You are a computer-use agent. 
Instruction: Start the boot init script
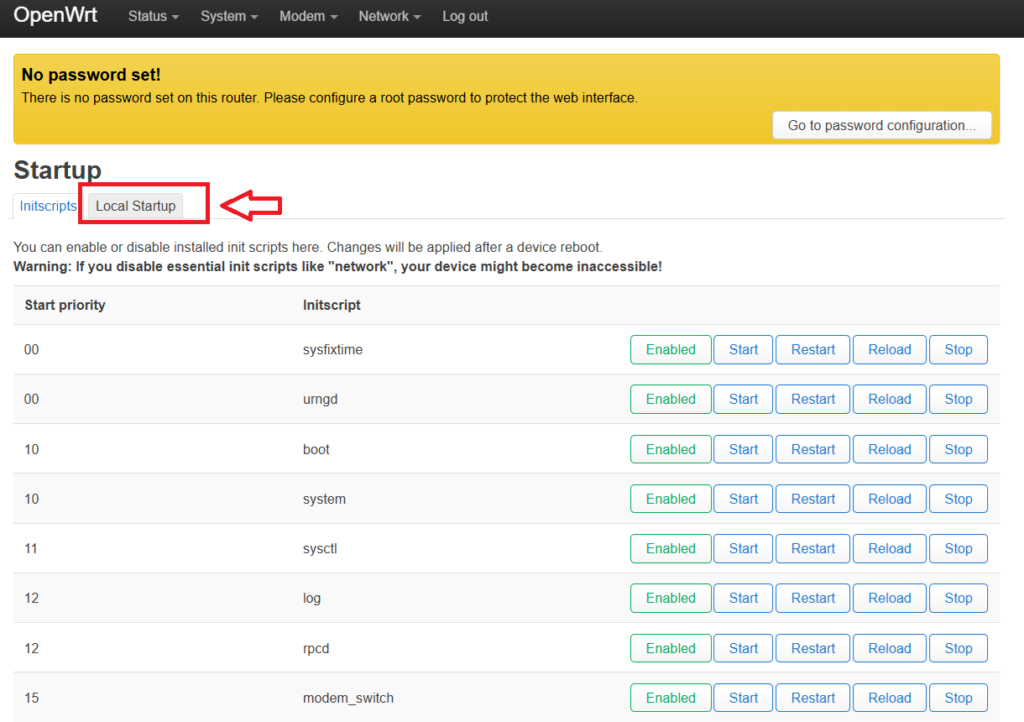[743, 449]
